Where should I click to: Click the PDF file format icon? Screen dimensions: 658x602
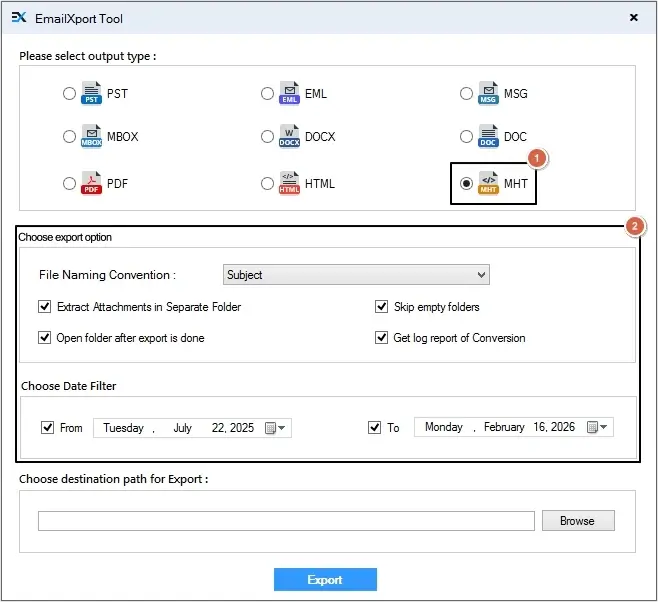point(91,183)
